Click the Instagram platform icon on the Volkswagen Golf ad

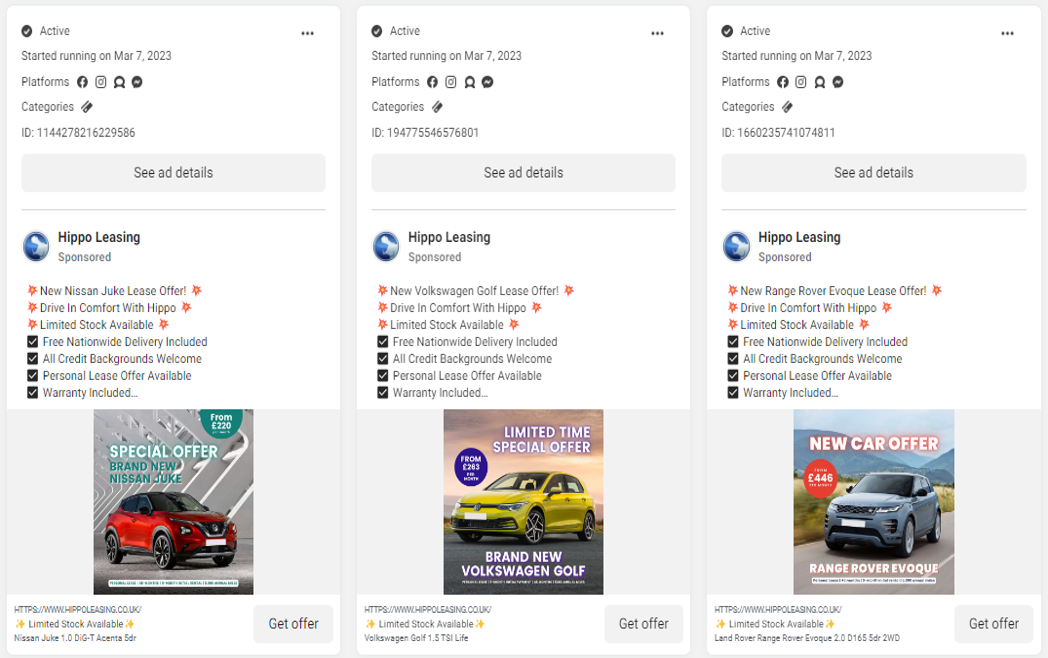point(450,82)
